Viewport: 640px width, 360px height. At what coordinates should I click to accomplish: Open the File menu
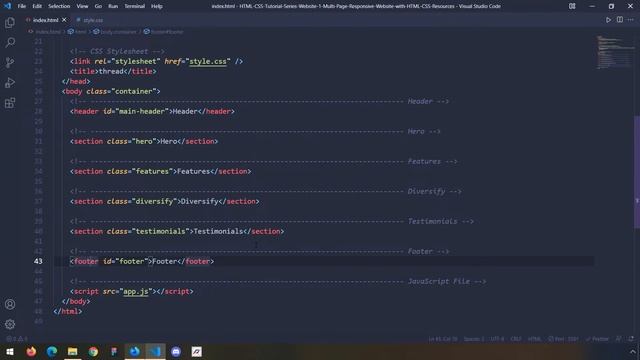click(x=22, y=6)
